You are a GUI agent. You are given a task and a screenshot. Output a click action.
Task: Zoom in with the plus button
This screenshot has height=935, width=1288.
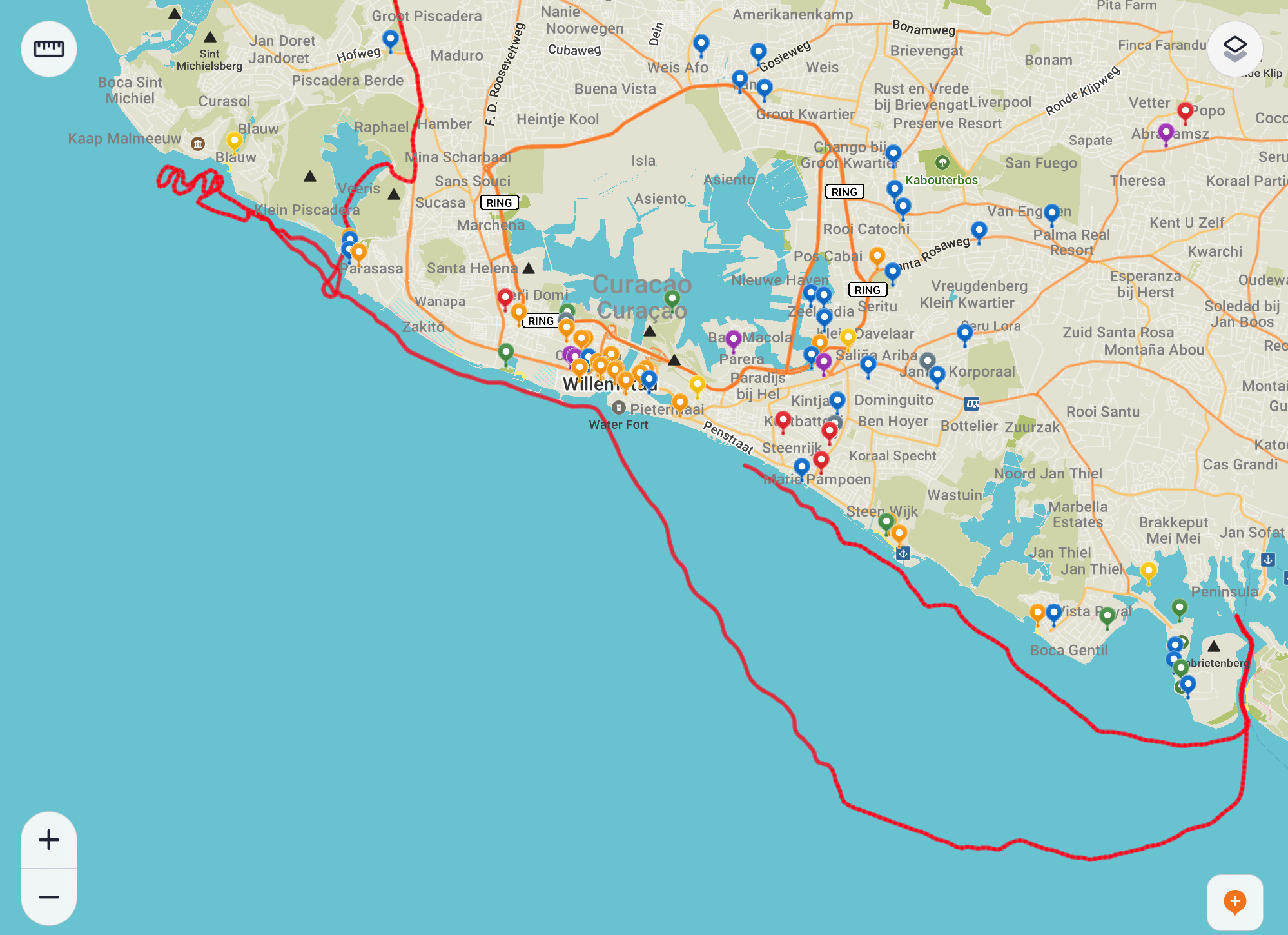49,840
